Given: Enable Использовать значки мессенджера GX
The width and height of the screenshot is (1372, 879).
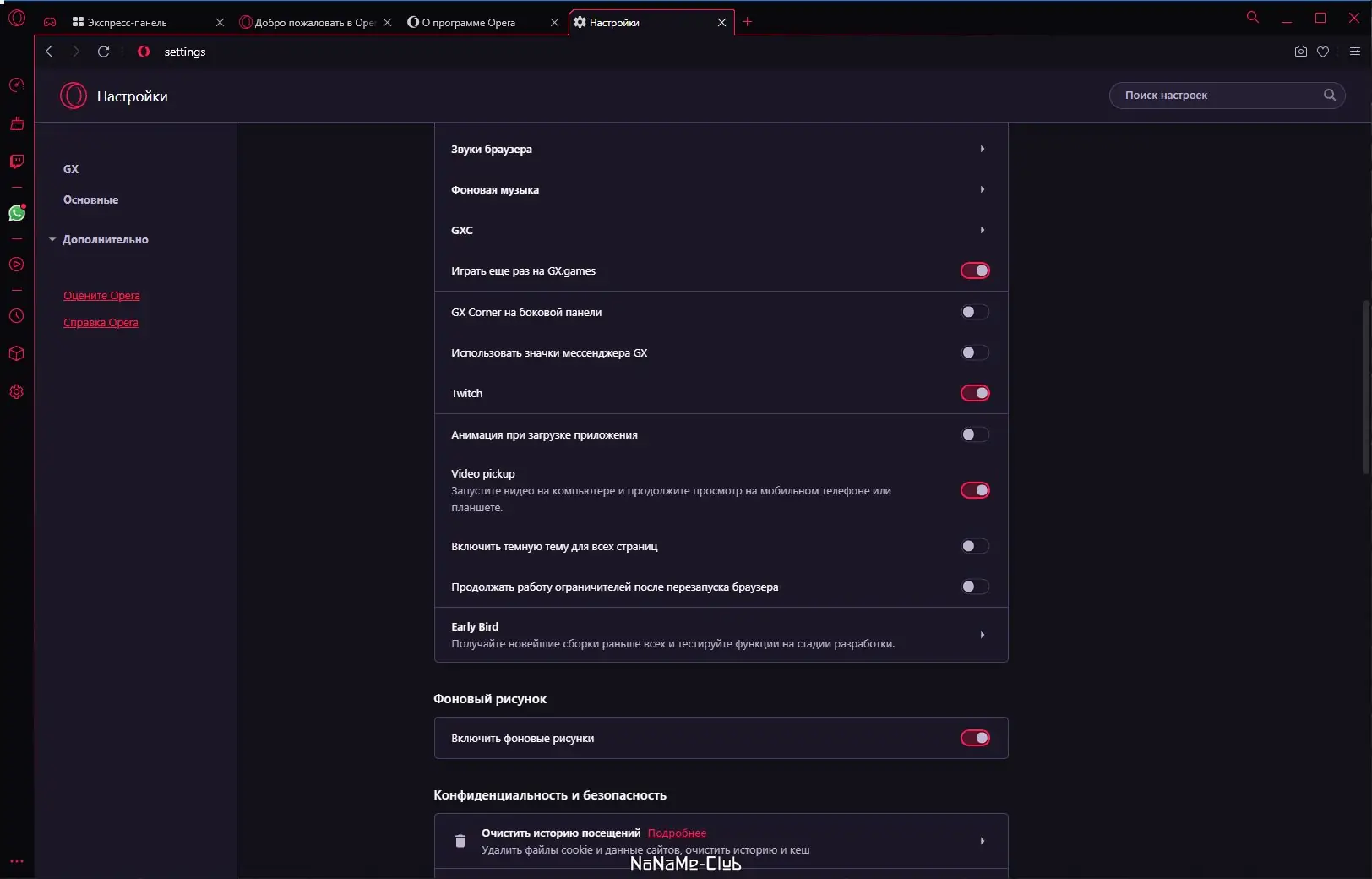Looking at the screenshot, I should point(975,352).
